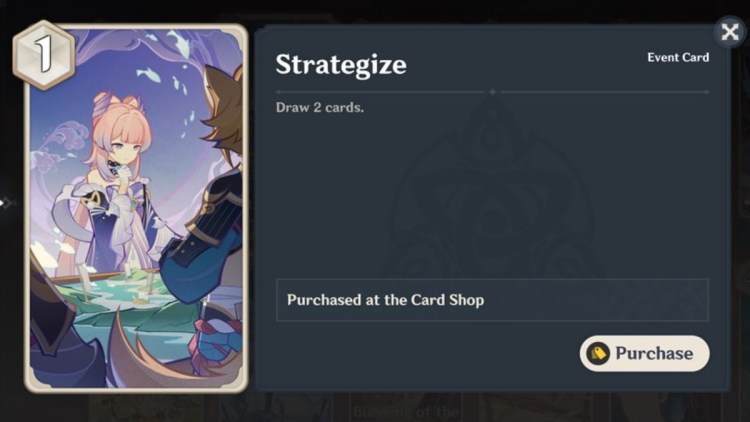Click the Purchase button text label

[654, 354]
